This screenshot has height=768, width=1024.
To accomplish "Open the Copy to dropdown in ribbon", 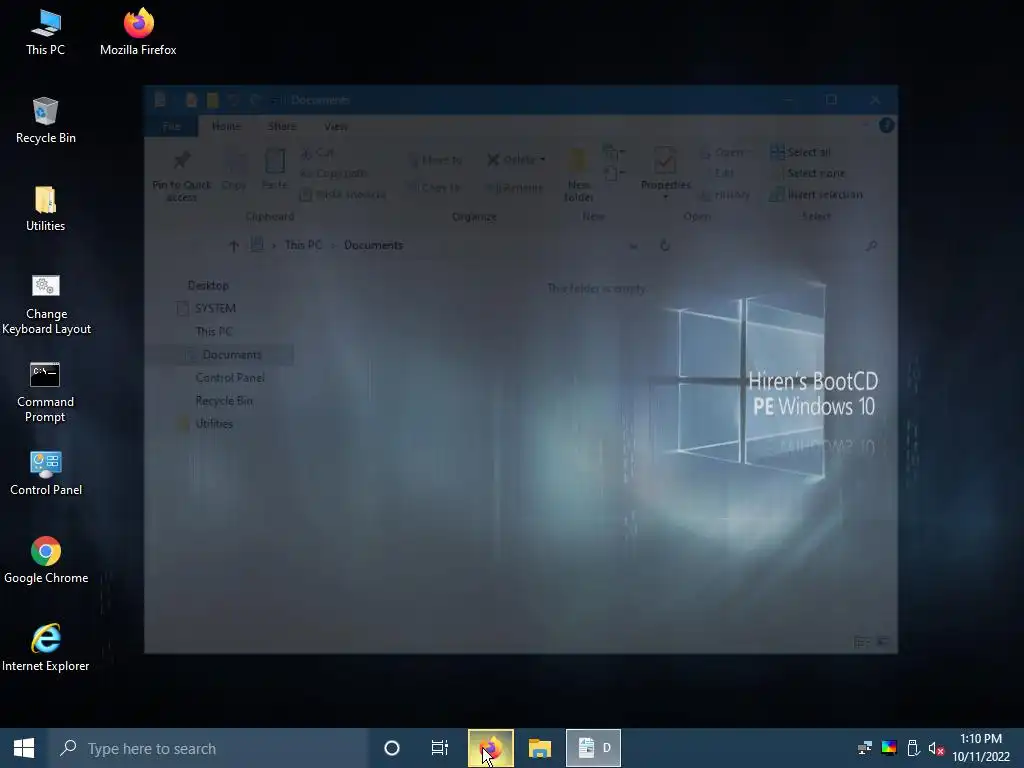I will coord(434,187).
